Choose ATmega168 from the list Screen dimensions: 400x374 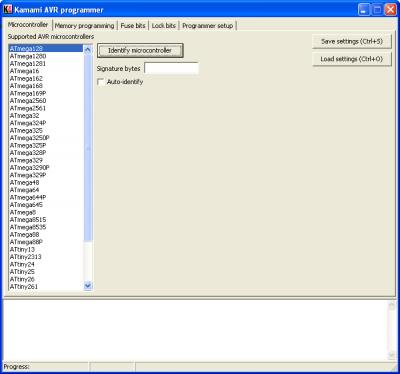coord(46,86)
